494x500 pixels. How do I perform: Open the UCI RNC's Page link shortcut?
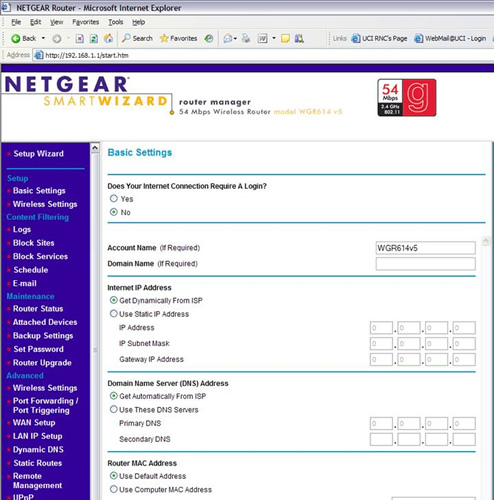click(x=380, y=39)
